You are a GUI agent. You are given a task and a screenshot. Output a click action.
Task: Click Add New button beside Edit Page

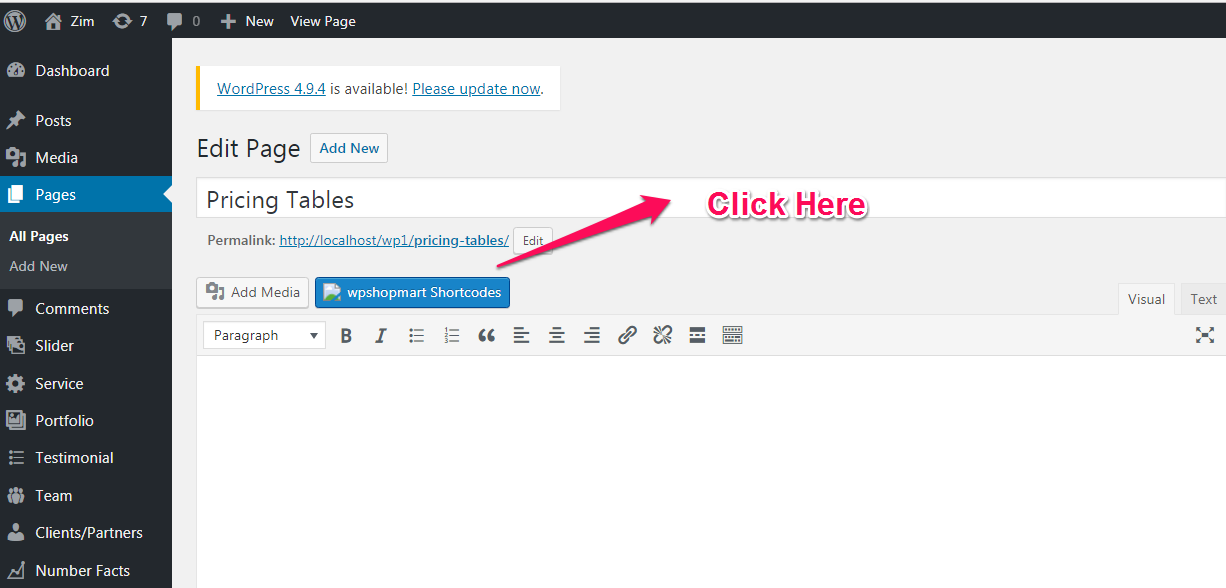point(349,148)
